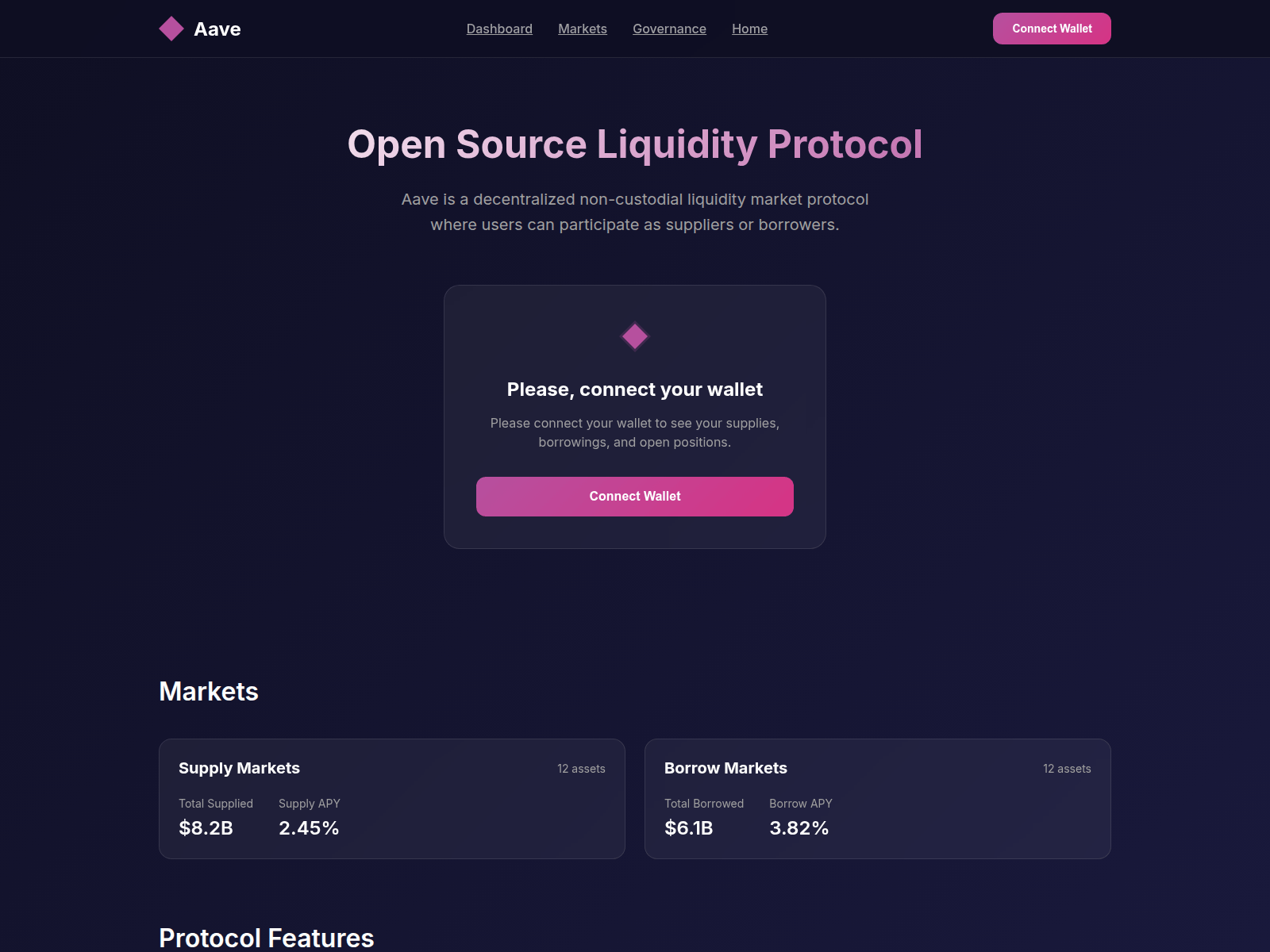
Task: Click the Aave diamond logo in the navbar
Action: 170,29
